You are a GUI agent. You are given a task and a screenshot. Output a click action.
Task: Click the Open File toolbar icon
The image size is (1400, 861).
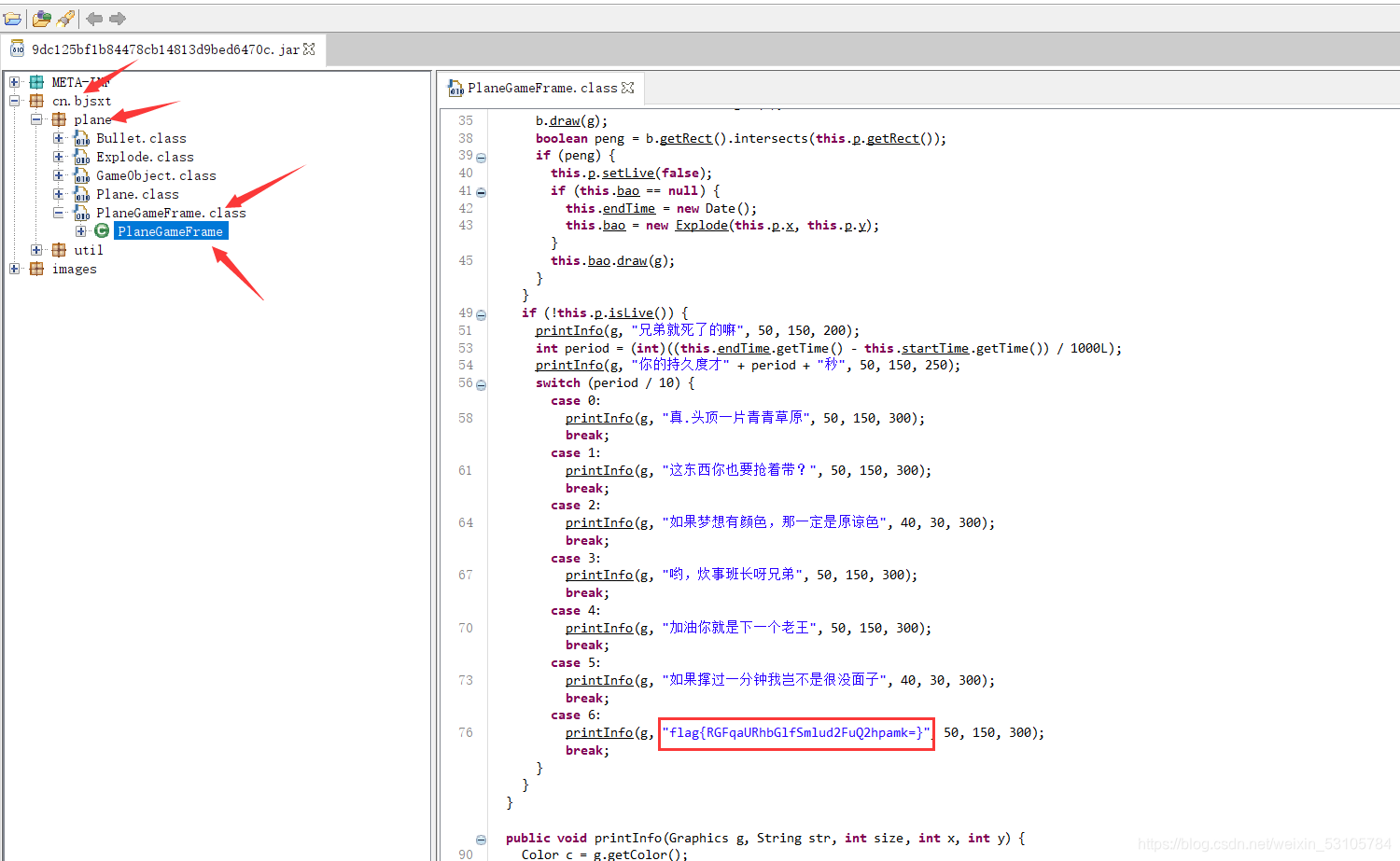click(x=12, y=19)
